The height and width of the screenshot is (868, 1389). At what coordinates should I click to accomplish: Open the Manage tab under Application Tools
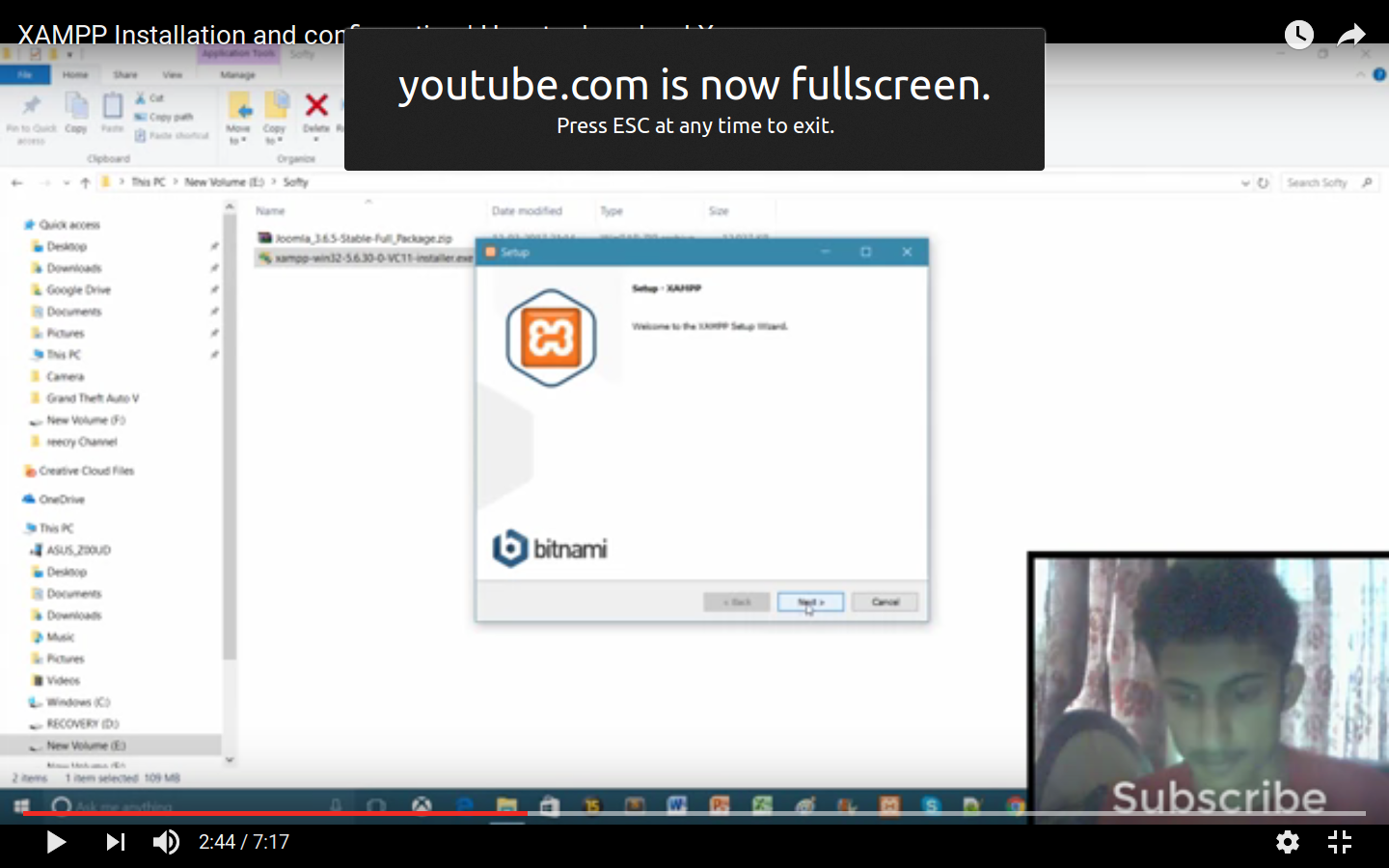click(x=238, y=74)
